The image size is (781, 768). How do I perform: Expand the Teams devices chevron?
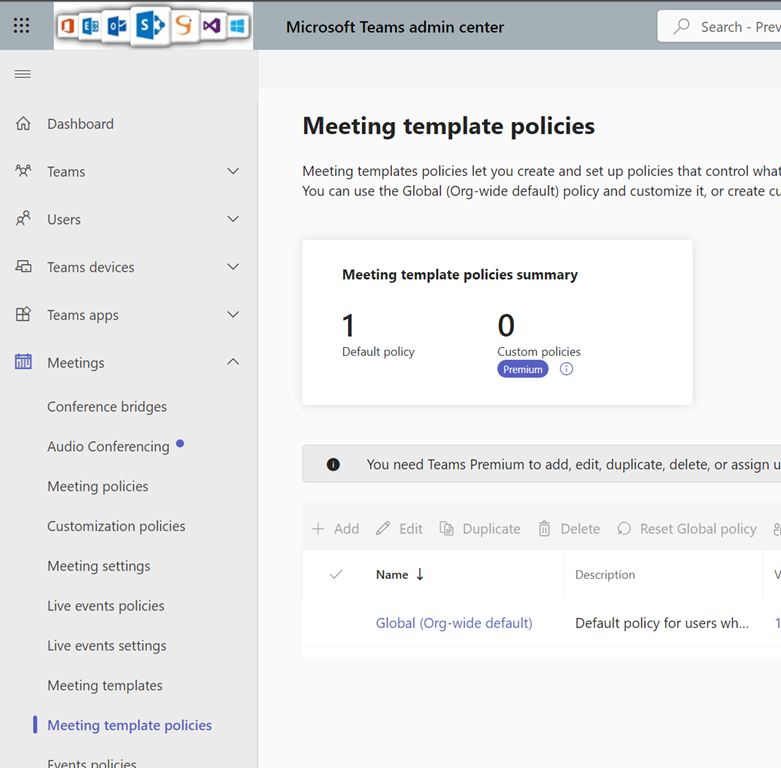(x=233, y=267)
